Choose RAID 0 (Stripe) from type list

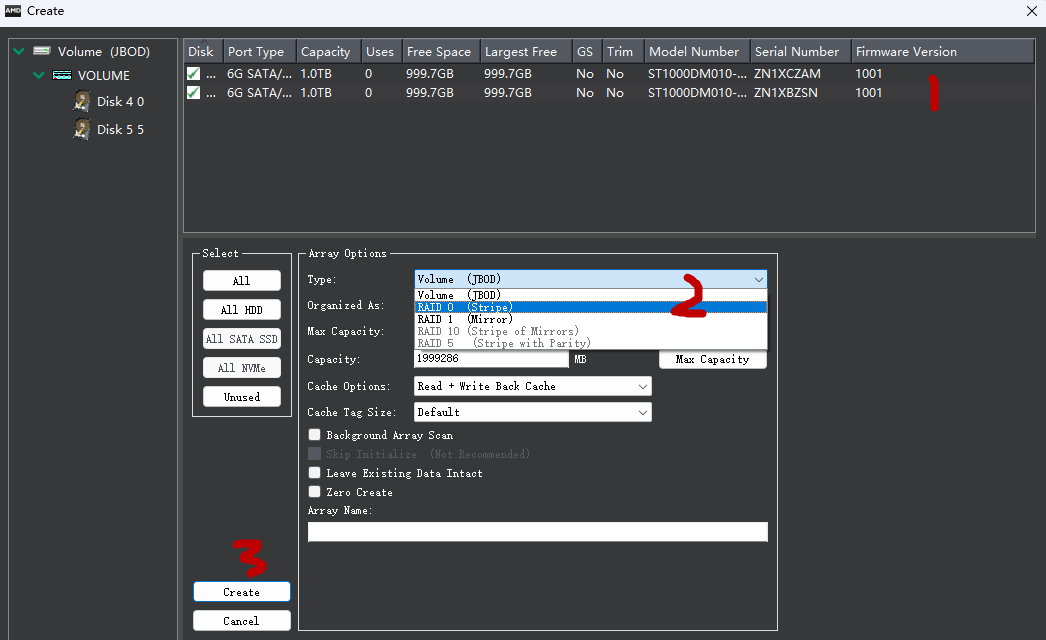[x=590, y=307]
